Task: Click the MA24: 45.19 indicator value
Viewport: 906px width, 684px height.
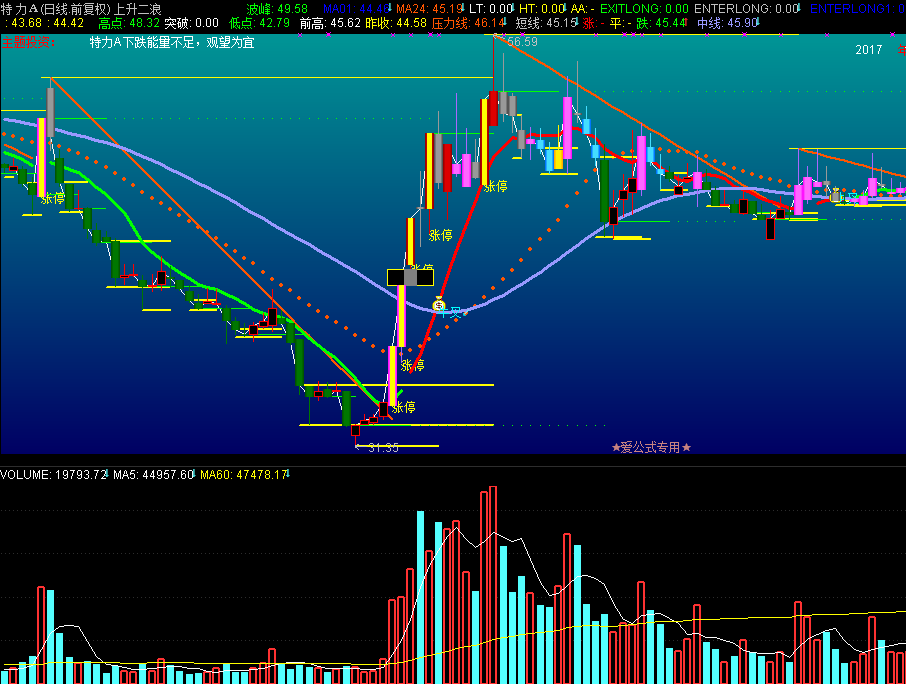Action: click(429, 9)
